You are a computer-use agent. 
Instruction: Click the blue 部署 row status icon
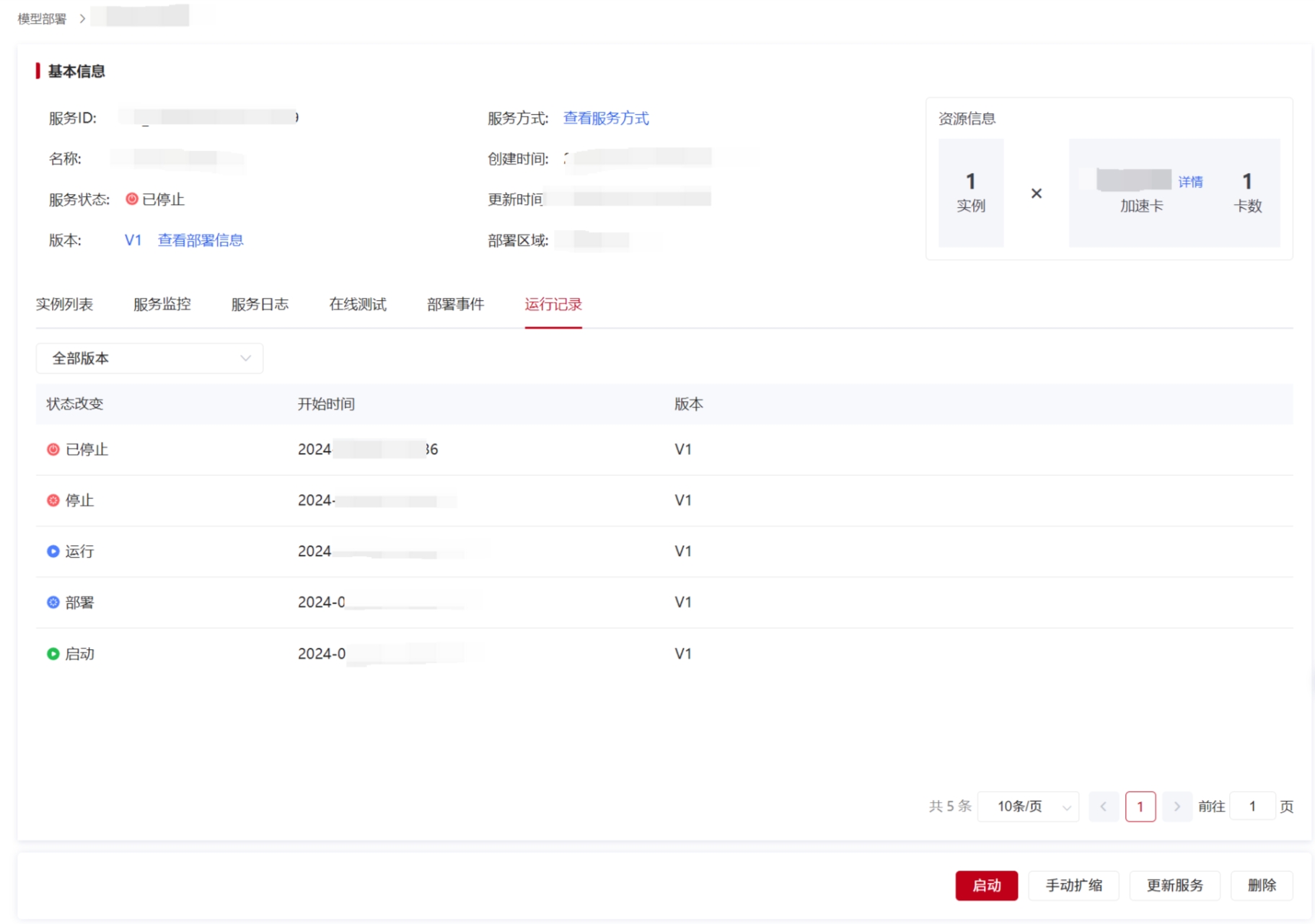(53, 602)
